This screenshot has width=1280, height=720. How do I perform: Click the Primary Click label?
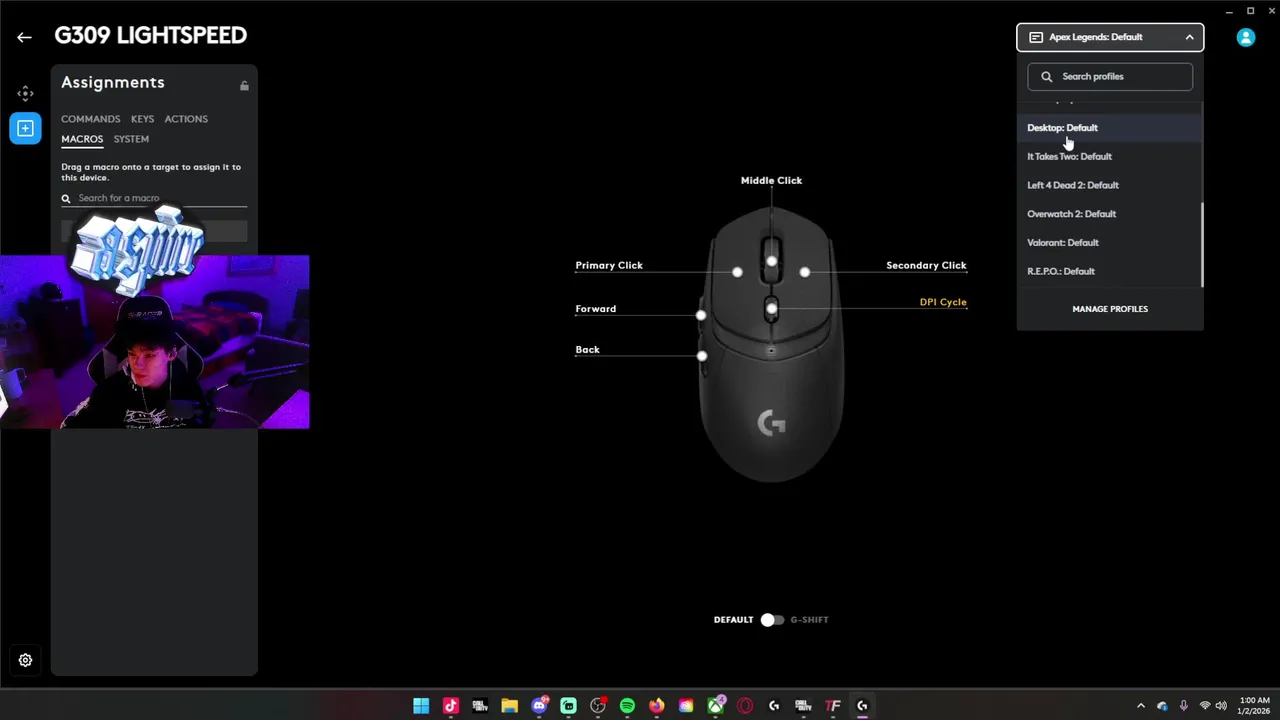(x=609, y=266)
